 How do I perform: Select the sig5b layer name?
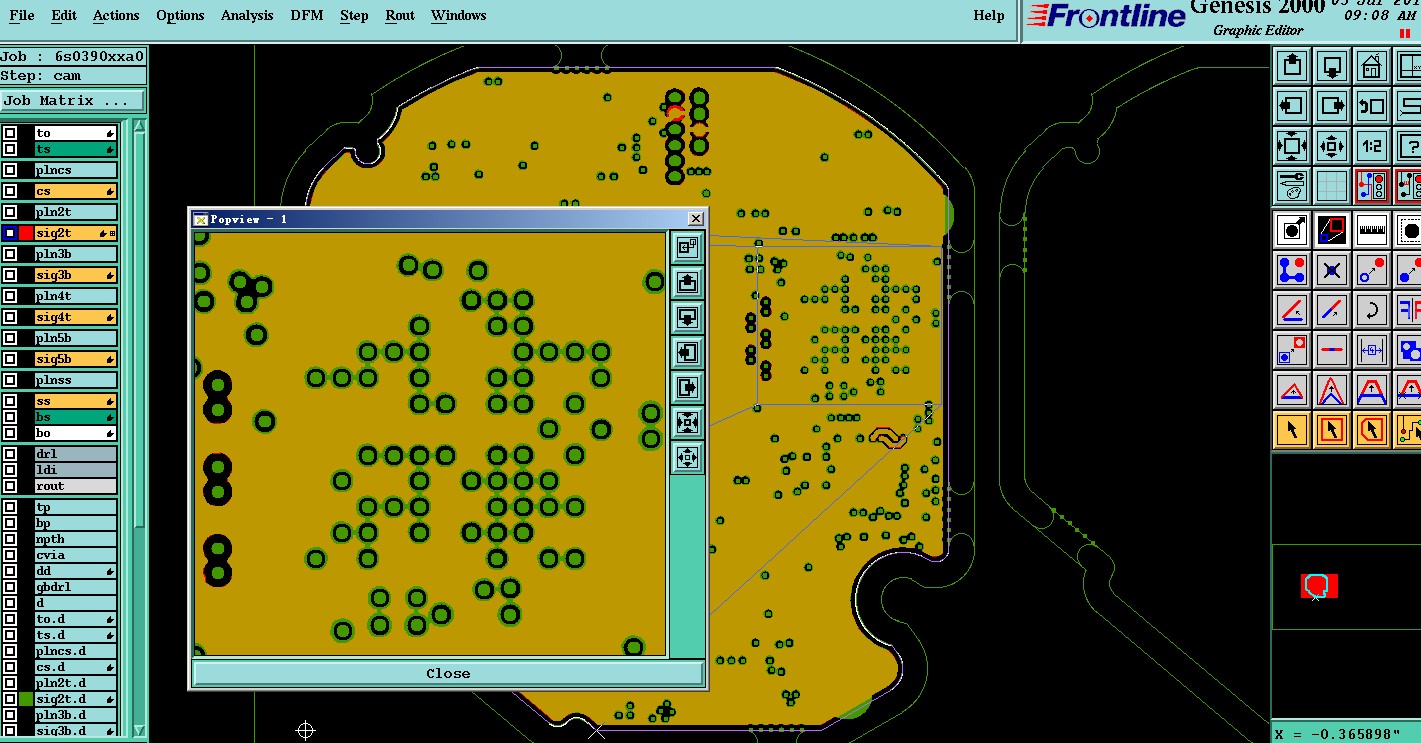75,359
